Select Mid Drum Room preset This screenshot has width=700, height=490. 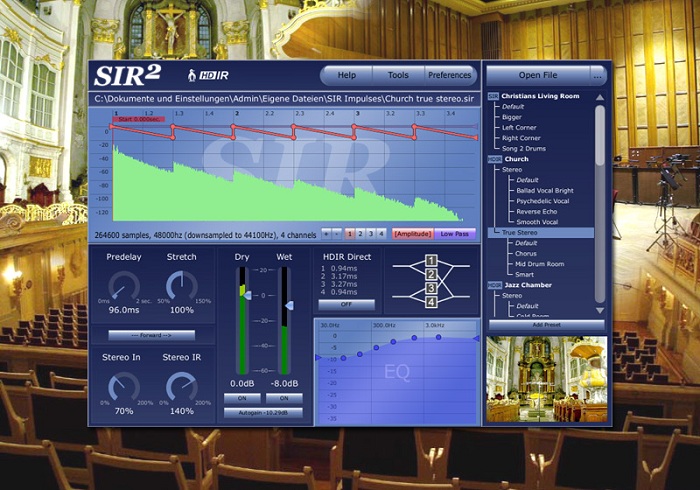click(x=539, y=264)
